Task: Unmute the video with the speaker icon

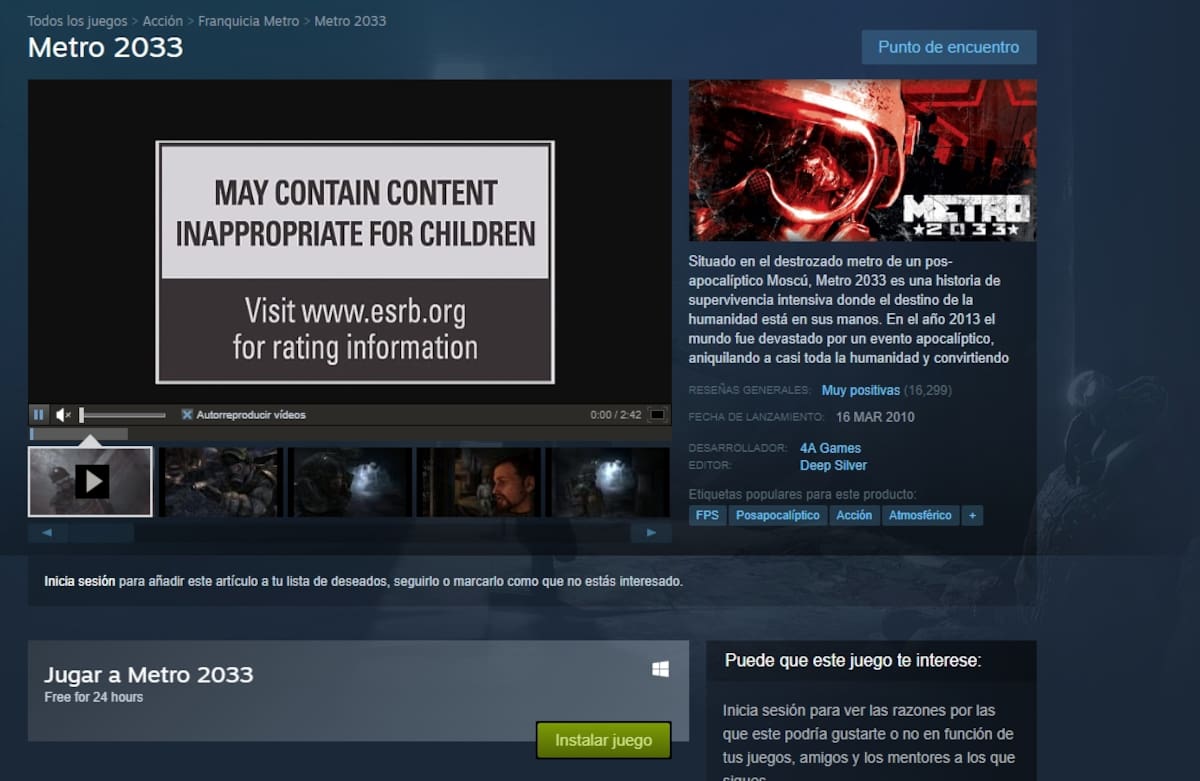Action: pos(63,414)
